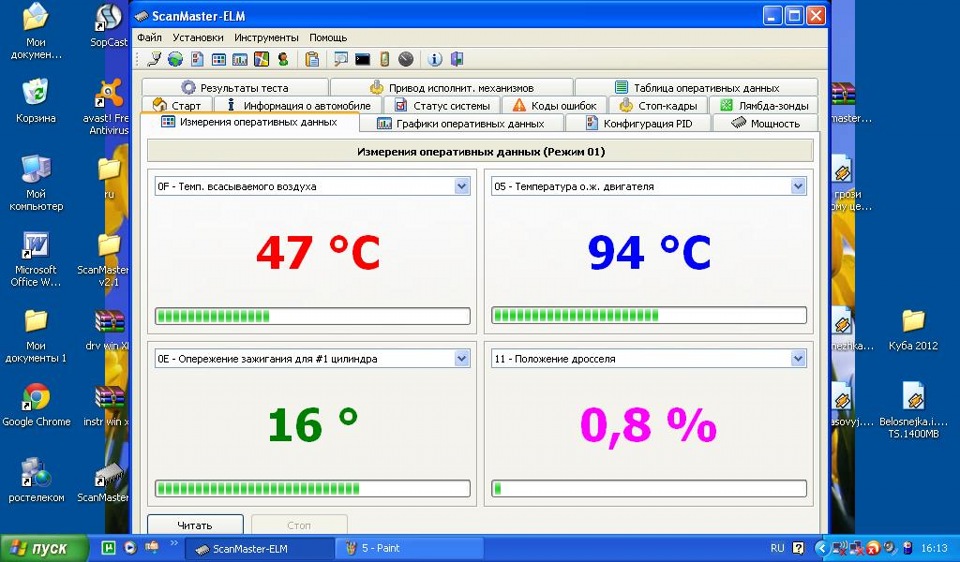Open the пуск Start button
The height and width of the screenshot is (562, 960).
pyautogui.click(x=44, y=548)
